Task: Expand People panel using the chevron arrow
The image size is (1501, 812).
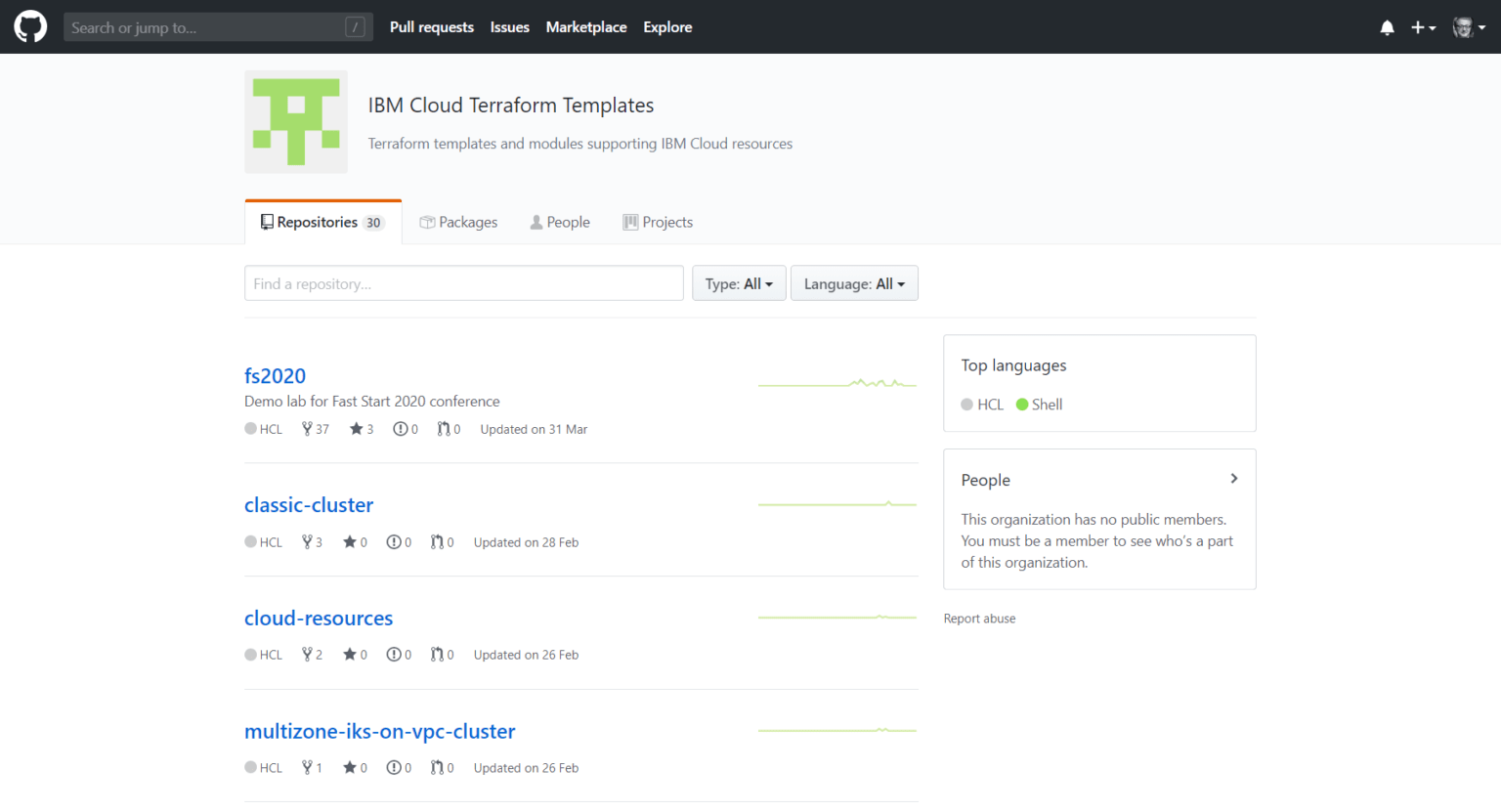Action: tap(1233, 479)
